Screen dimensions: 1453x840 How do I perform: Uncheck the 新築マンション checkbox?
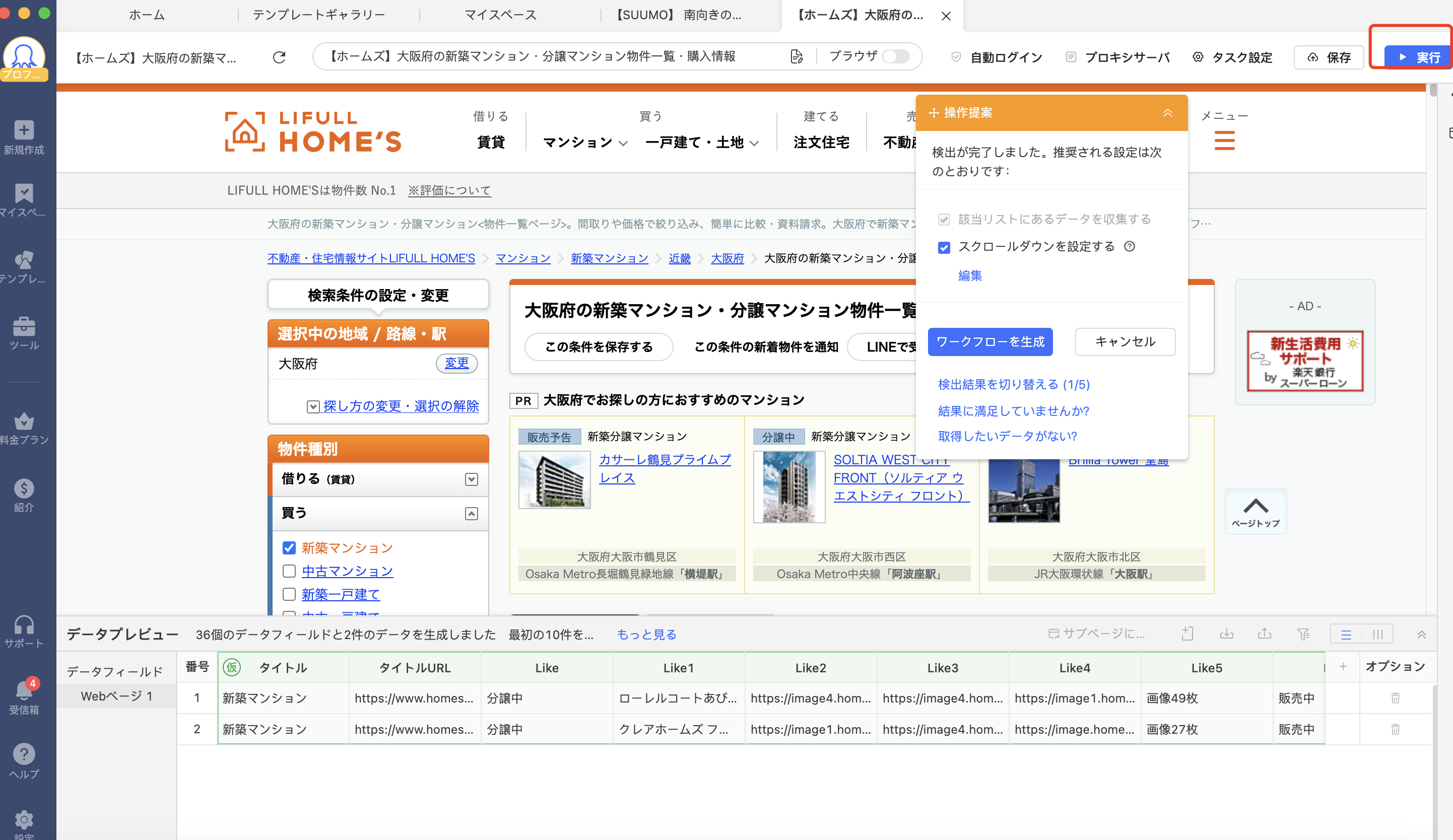(x=289, y=548)
